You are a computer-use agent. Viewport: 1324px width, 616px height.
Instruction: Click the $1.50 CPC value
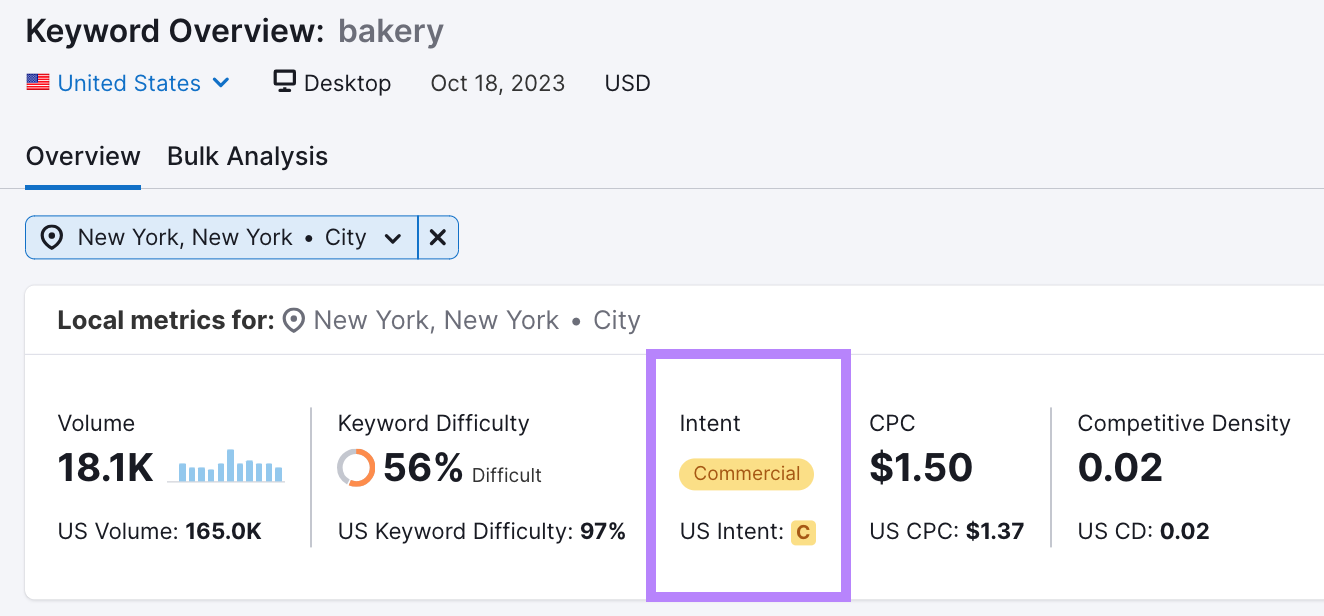point(921,467)
